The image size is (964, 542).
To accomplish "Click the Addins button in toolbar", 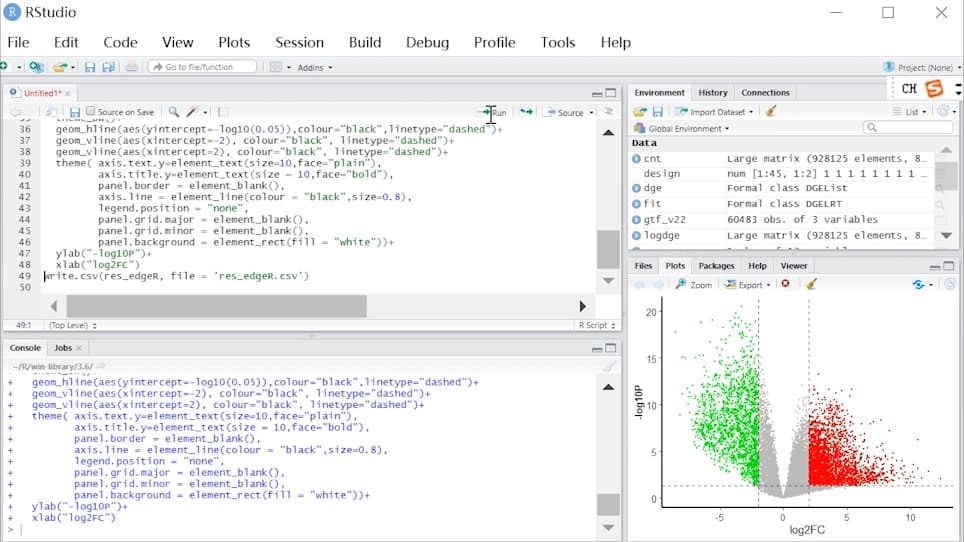I will 314,68.
